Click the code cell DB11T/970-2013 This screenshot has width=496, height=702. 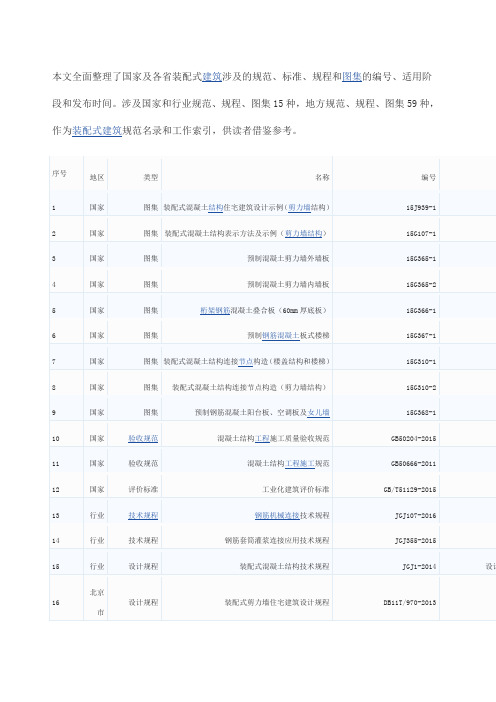coord(410,602)
